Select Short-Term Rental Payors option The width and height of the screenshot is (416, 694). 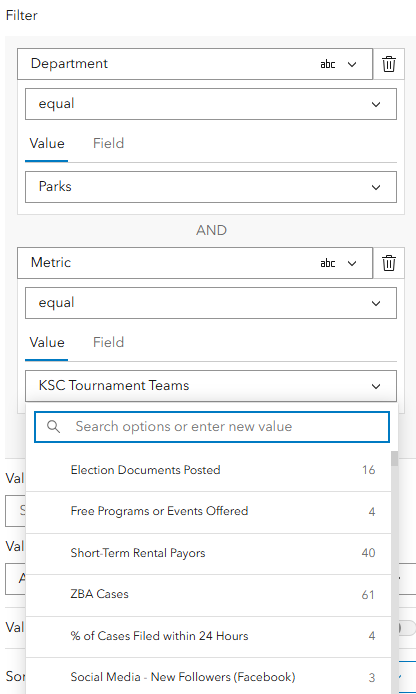(208, 553)
